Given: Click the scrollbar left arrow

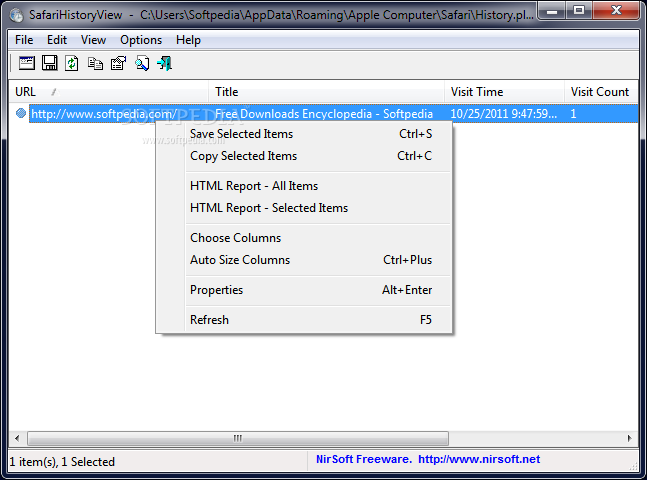Looking at the screenshot, I should (x=17, y=438).
